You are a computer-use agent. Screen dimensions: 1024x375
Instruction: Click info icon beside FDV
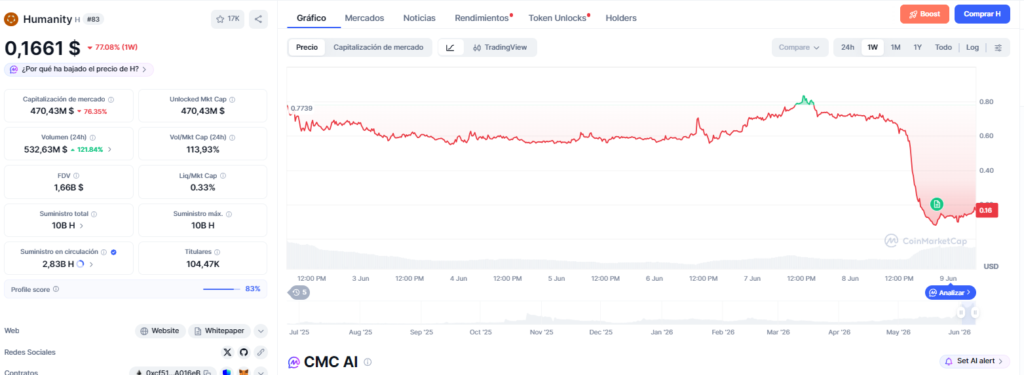click(x=76, y=176)
